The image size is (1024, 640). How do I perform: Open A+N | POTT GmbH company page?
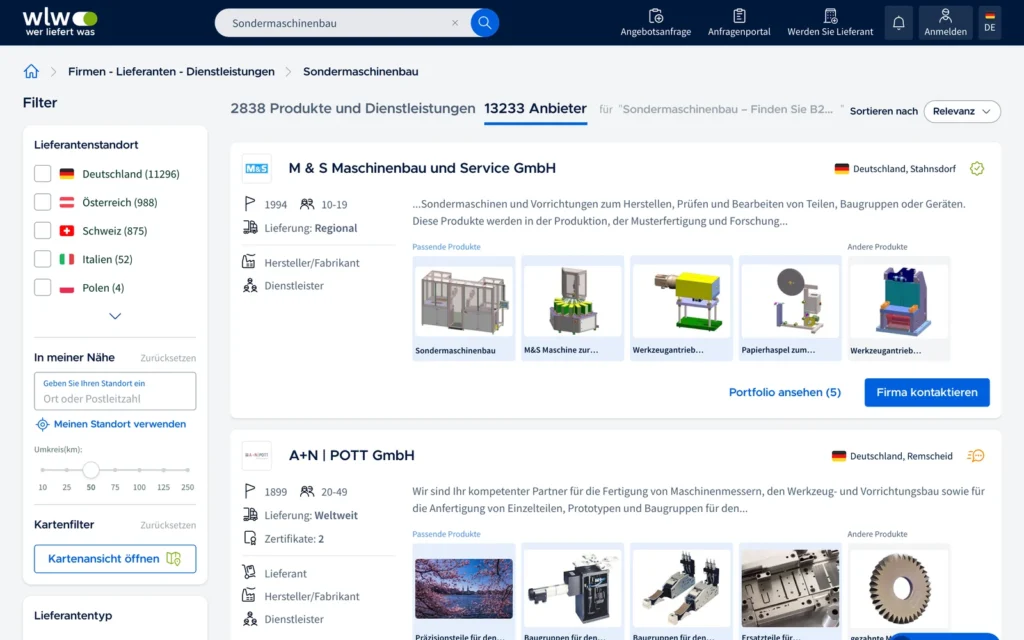pyautogui.click(x=351, y=455)
